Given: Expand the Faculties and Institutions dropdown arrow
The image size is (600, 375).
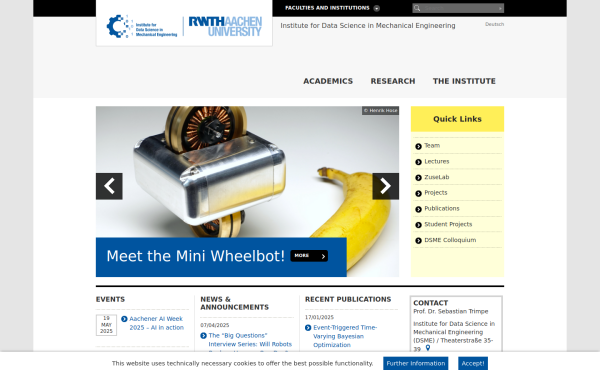Looking at the screenshot, I should tap(377, 8).
